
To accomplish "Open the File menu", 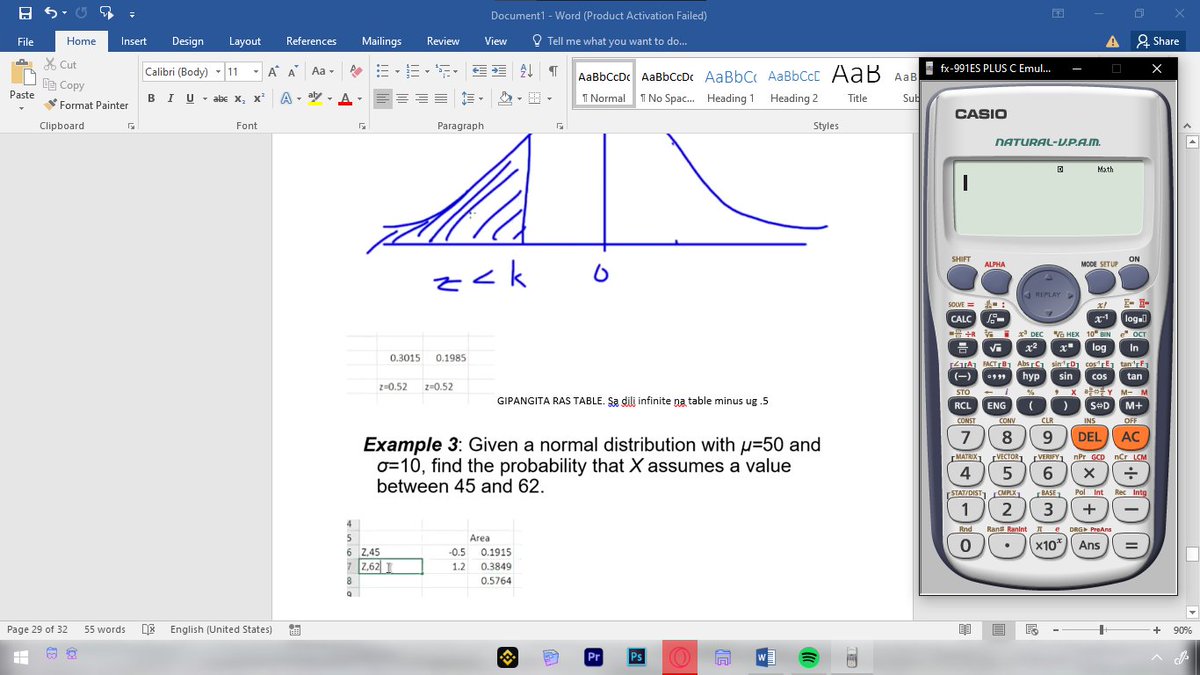I will [x=25, y=41].
